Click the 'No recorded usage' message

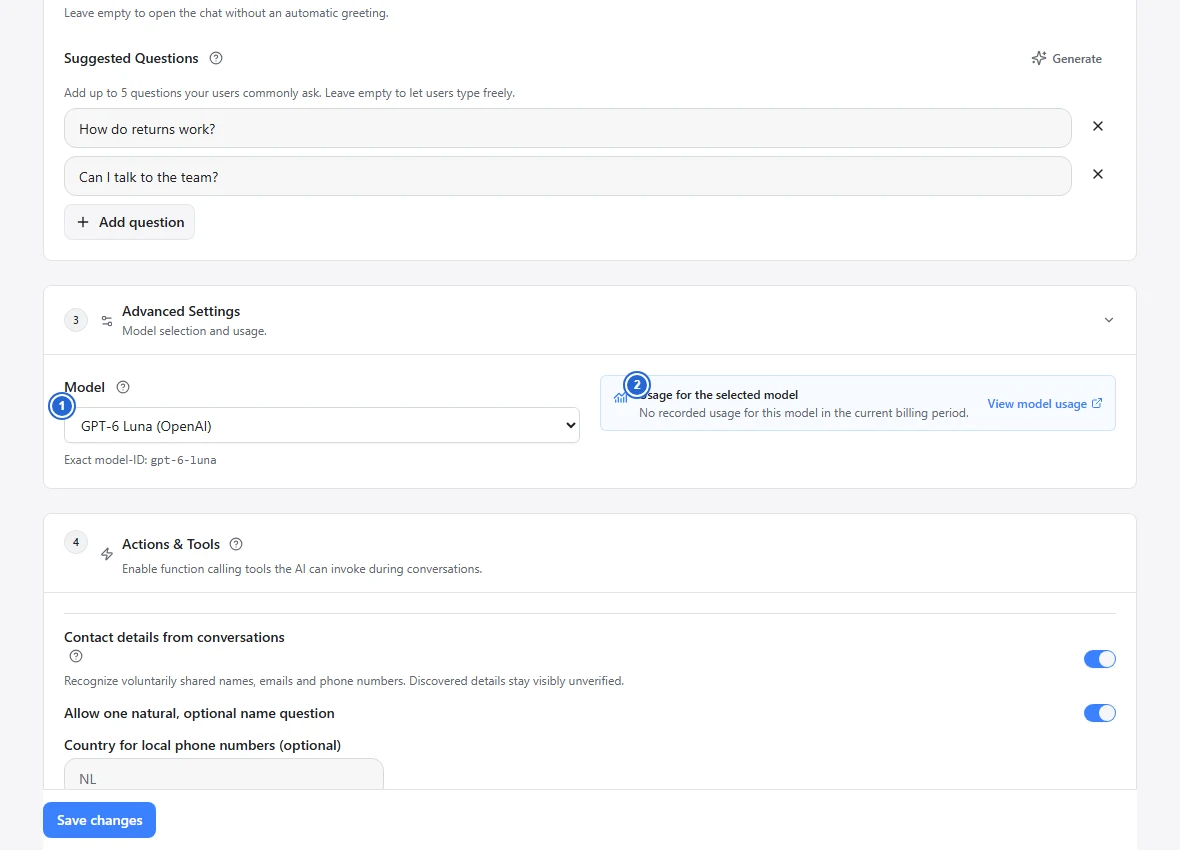tap(804, 413)
